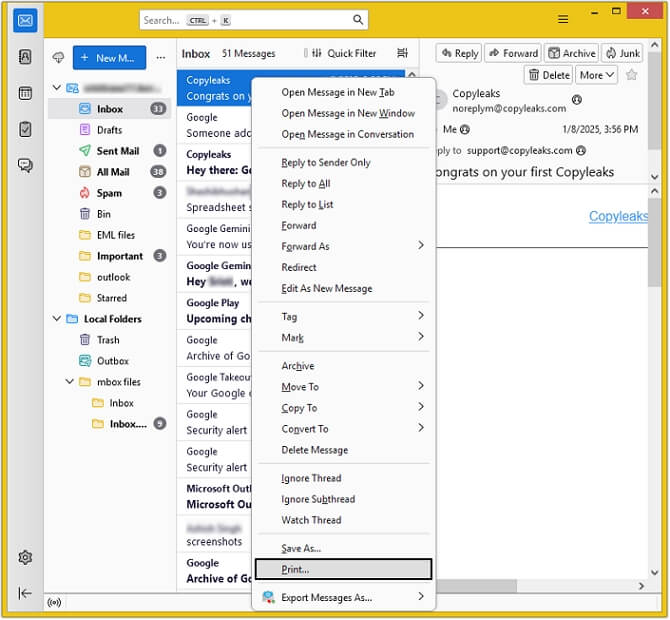Click the Junk button
Viewport: 670px width, 620px height.
tap(623, 53)
